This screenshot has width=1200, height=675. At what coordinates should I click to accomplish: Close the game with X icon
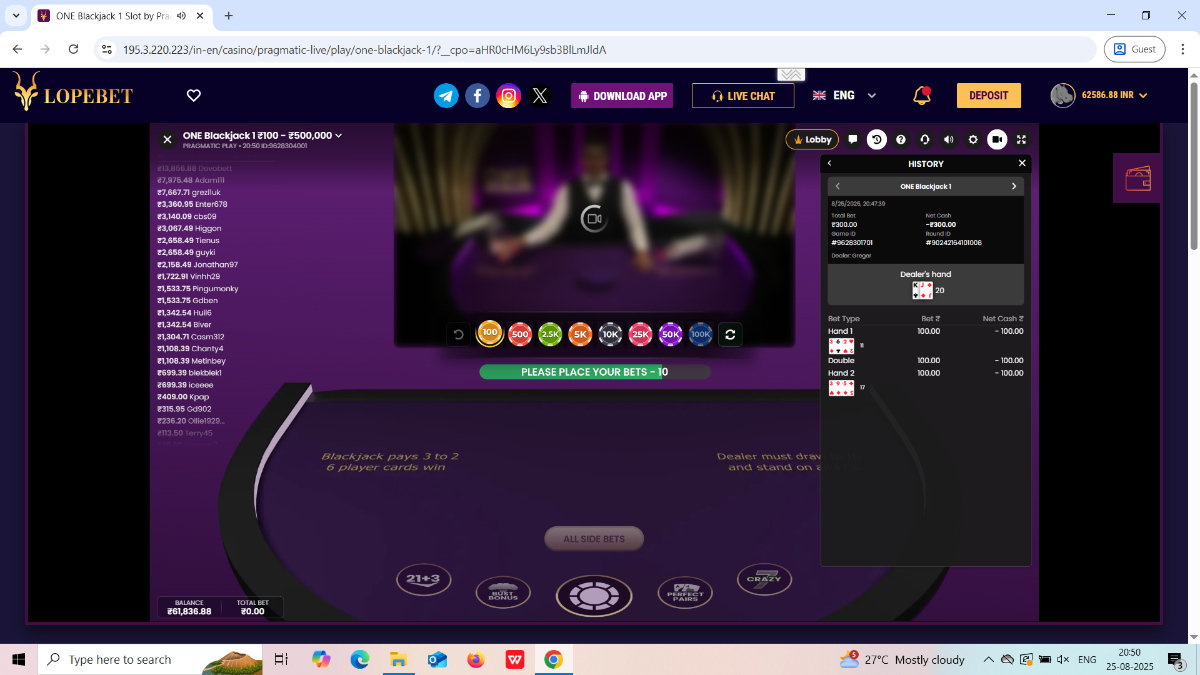167,140
